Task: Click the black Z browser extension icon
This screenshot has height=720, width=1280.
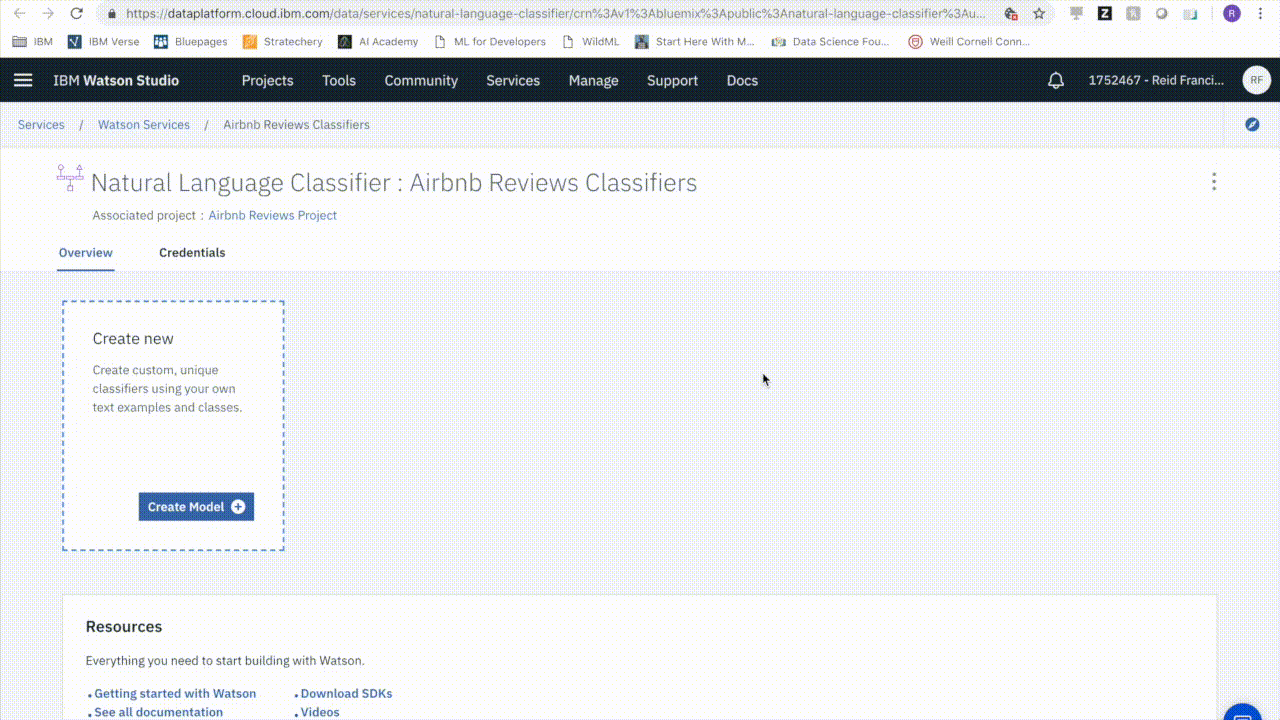Action: [1104, 14]
